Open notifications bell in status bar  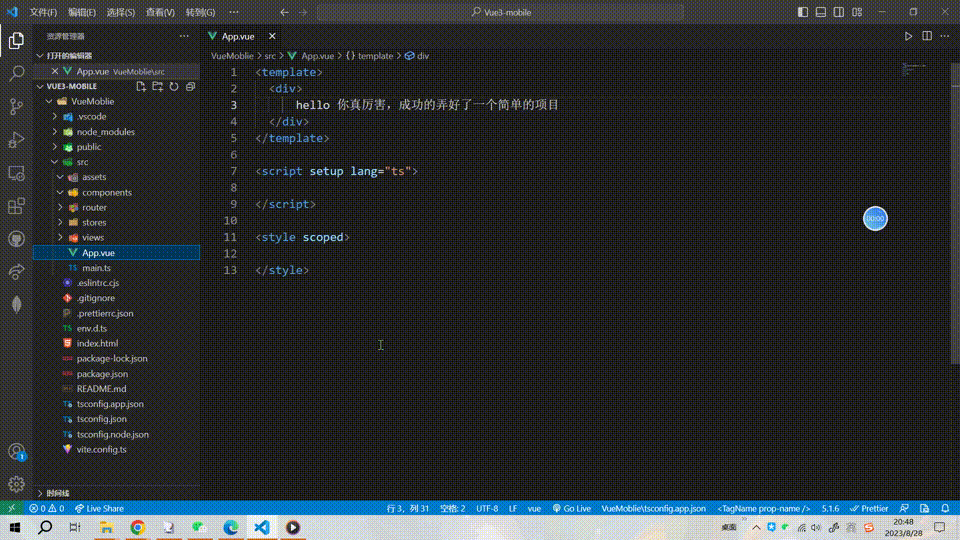(x=945, y=508)
